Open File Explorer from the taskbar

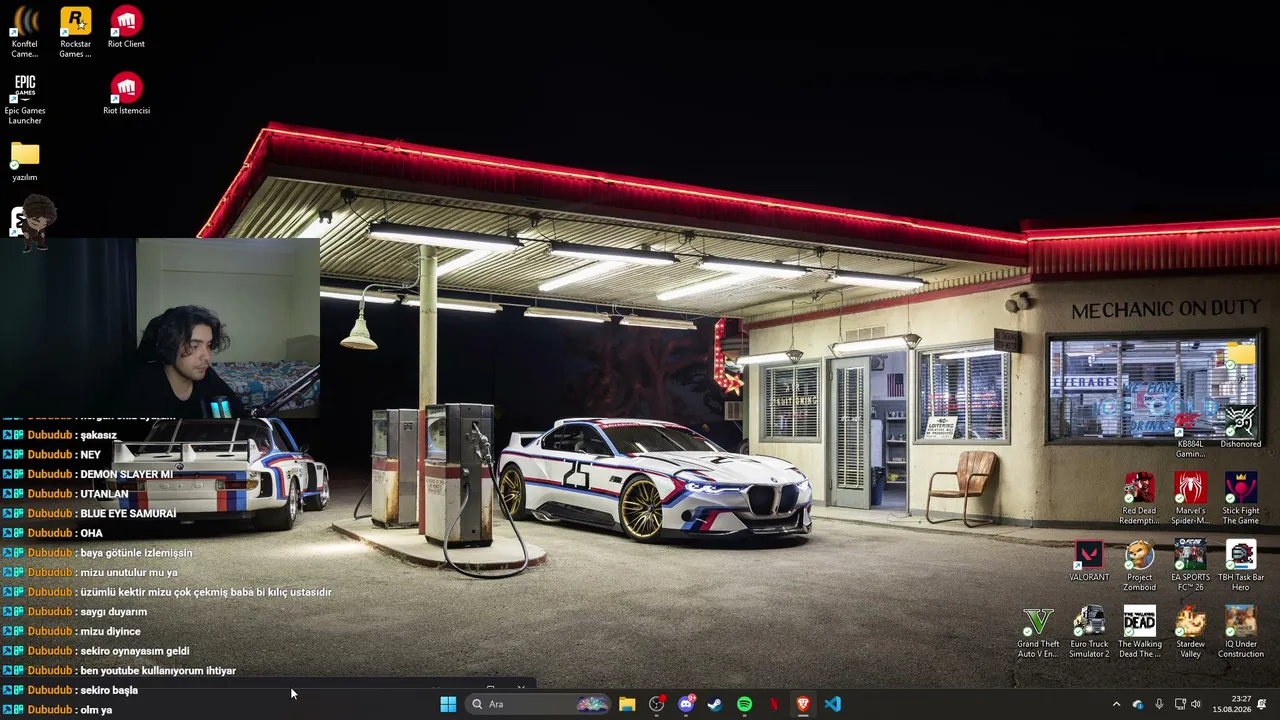point(627,704)
